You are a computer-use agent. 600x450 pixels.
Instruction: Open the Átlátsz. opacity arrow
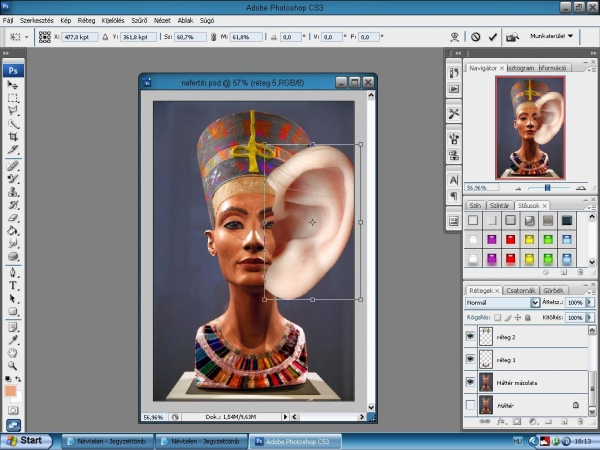pos(590,303)
